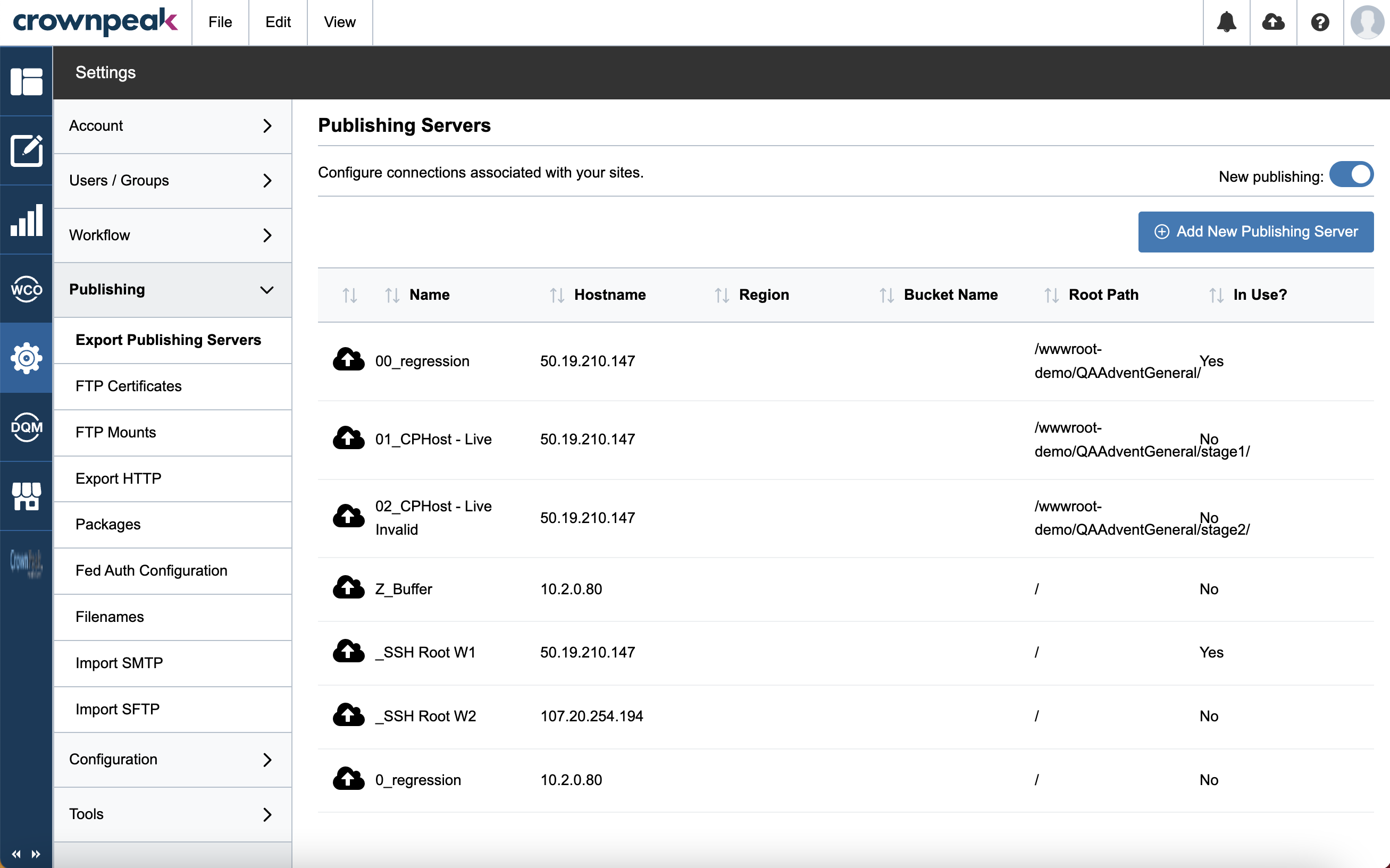Sort by the first unlabeled icon column
The image size is (1390, 868).
click(x=350, y=295)
